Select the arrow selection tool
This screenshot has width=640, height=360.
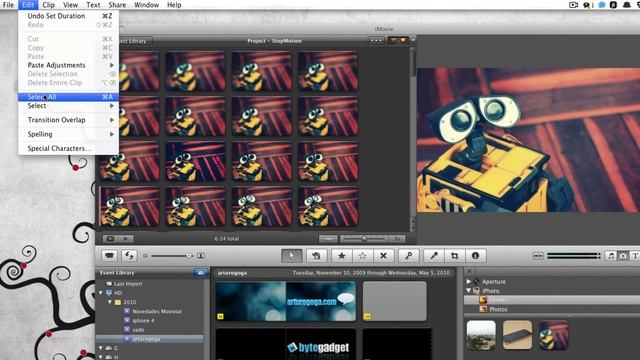point(291,256)
